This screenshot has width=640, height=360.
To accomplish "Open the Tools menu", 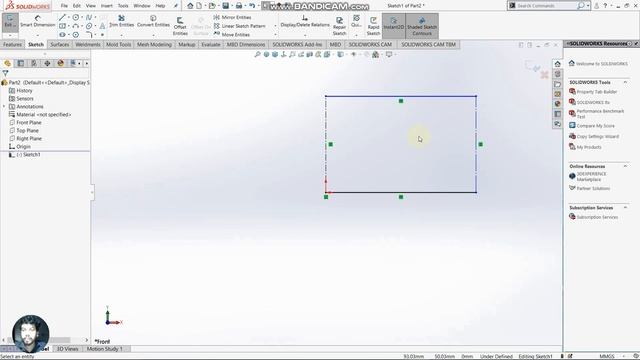I will 123,6.
